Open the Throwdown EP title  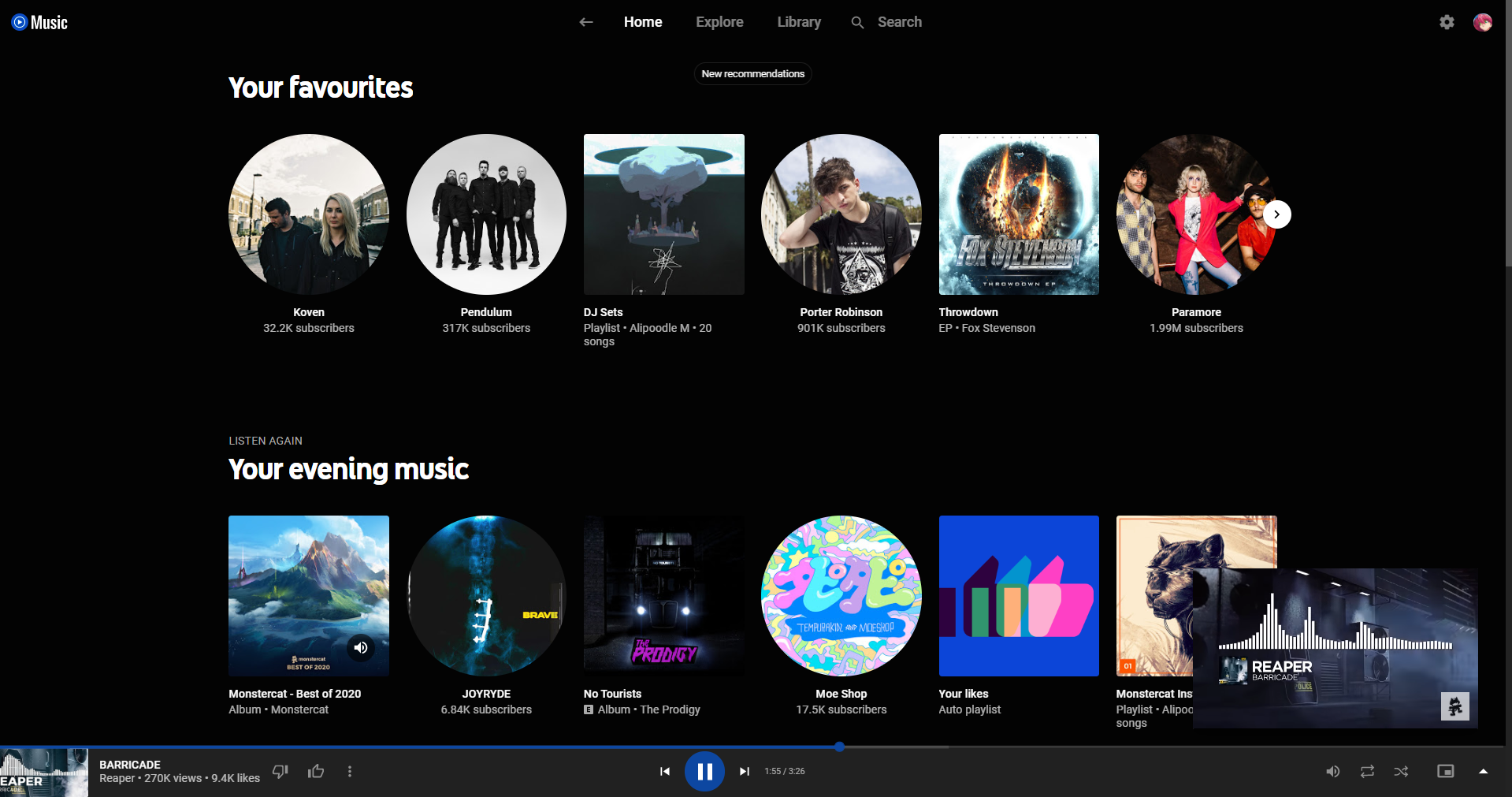tap(968, 312)
